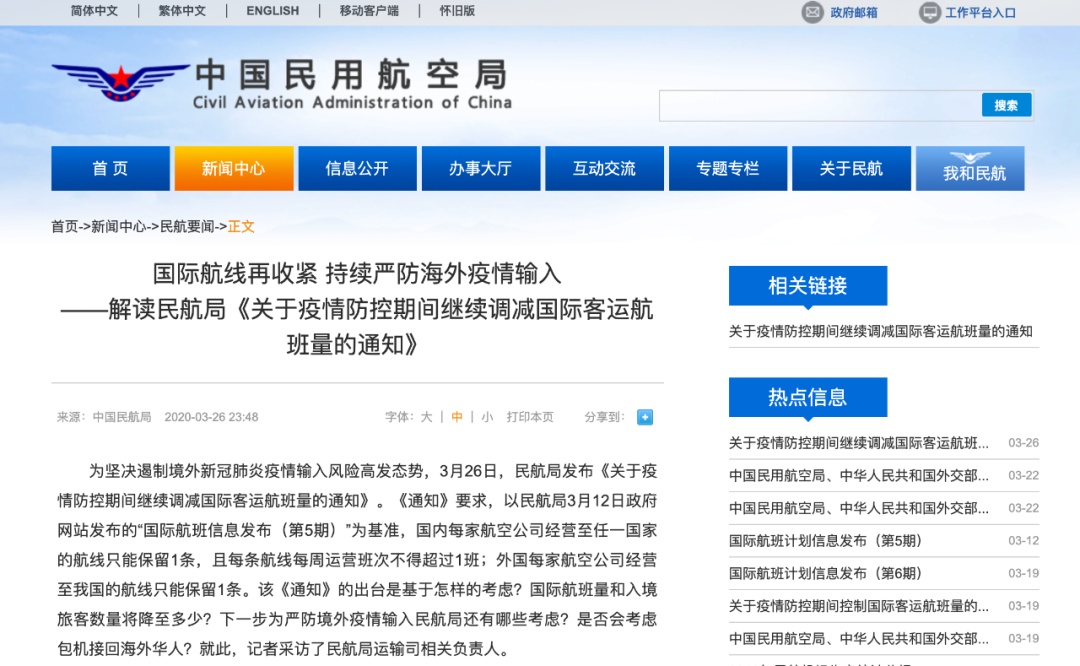Image resolution: width=1080 pixels, height=666 pixels.
Task: Switch to ENGLISH version
Action: click(273, 11)
